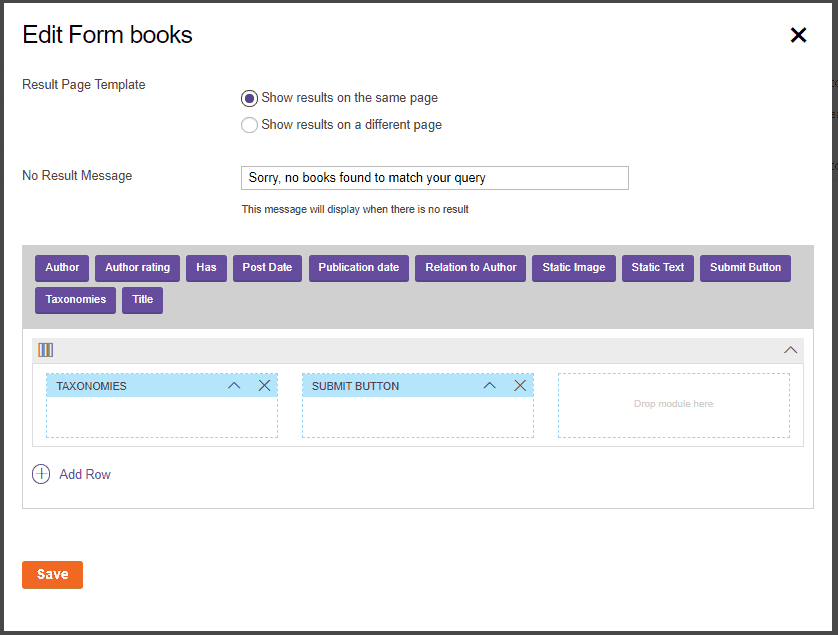Select Show results on a different page

click(x=249, y=125)
